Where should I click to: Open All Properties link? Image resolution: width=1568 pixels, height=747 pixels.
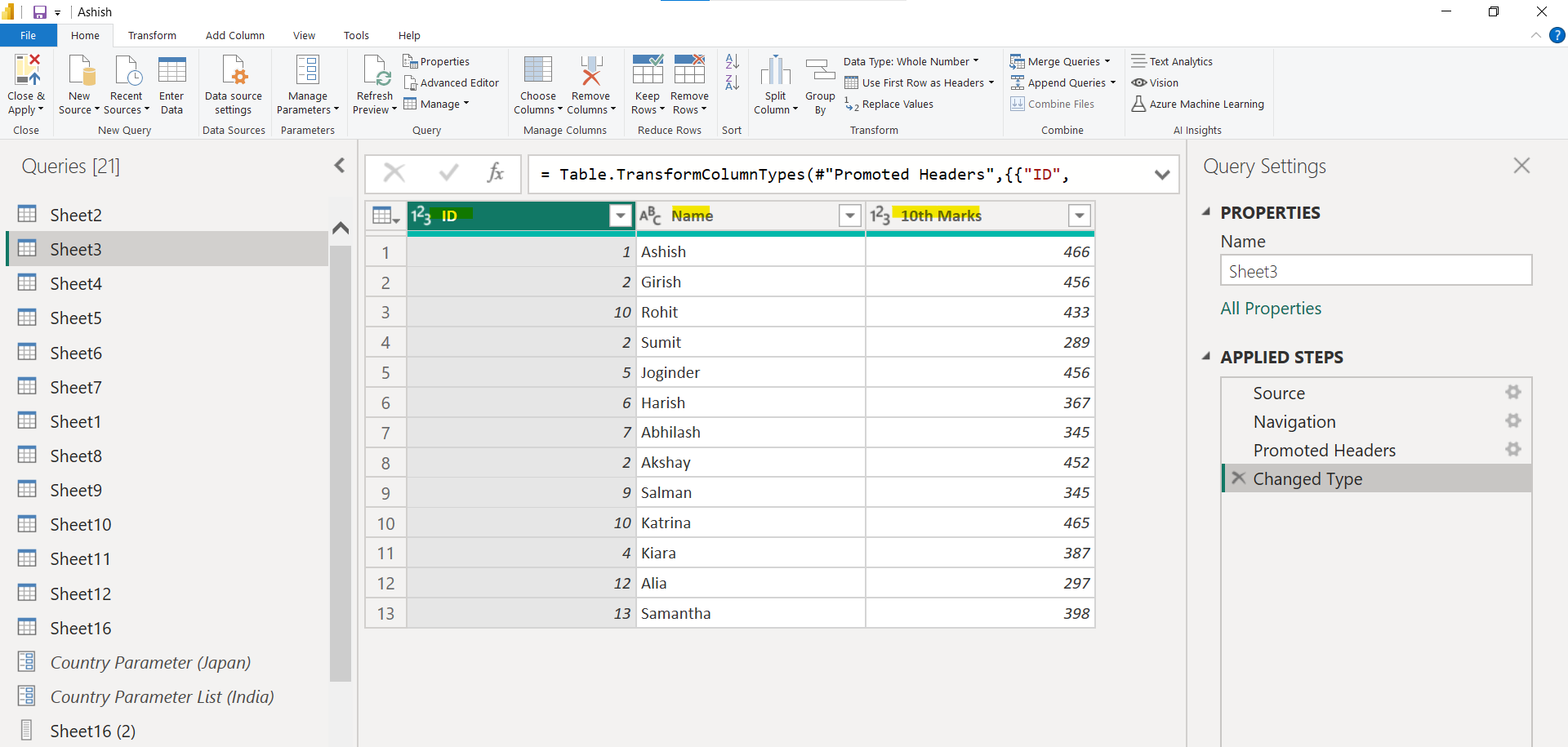[1271, 309]
